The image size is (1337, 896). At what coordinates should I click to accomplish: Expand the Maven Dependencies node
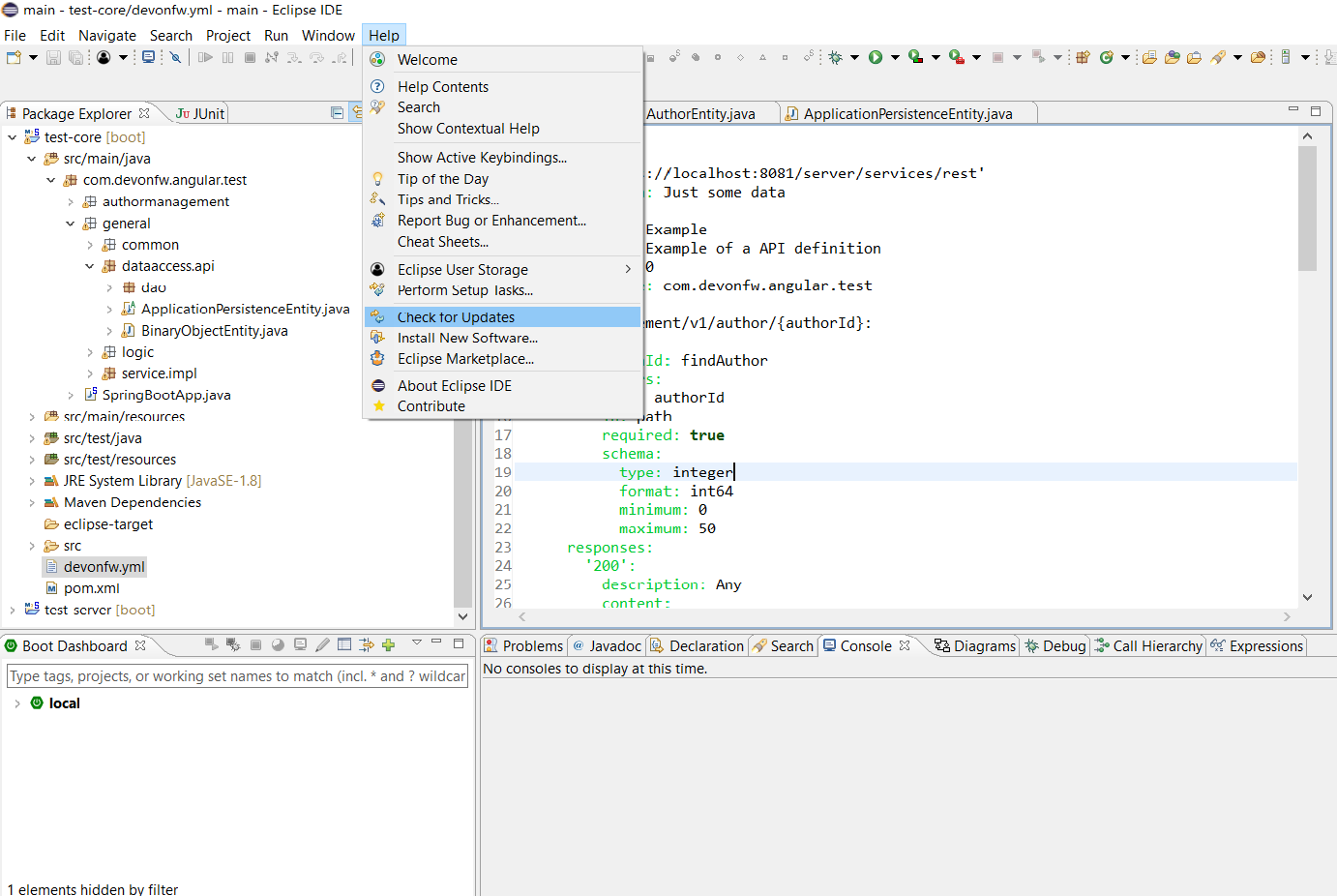[x=32, y=503]
